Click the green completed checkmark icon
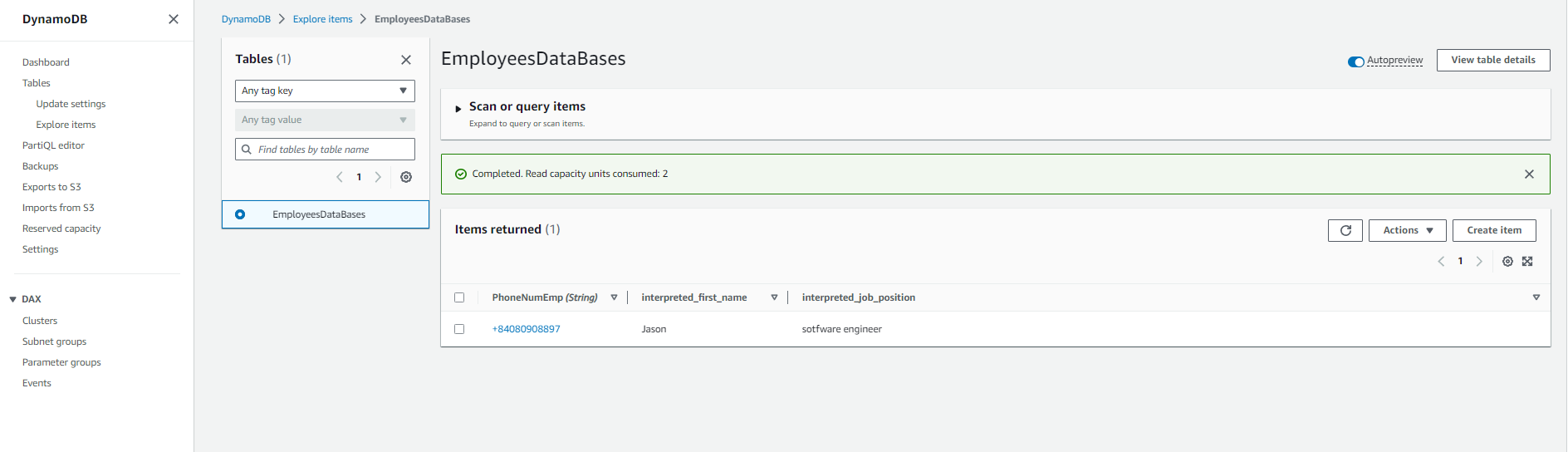The image size is (1568, 452). click(461, 174)
